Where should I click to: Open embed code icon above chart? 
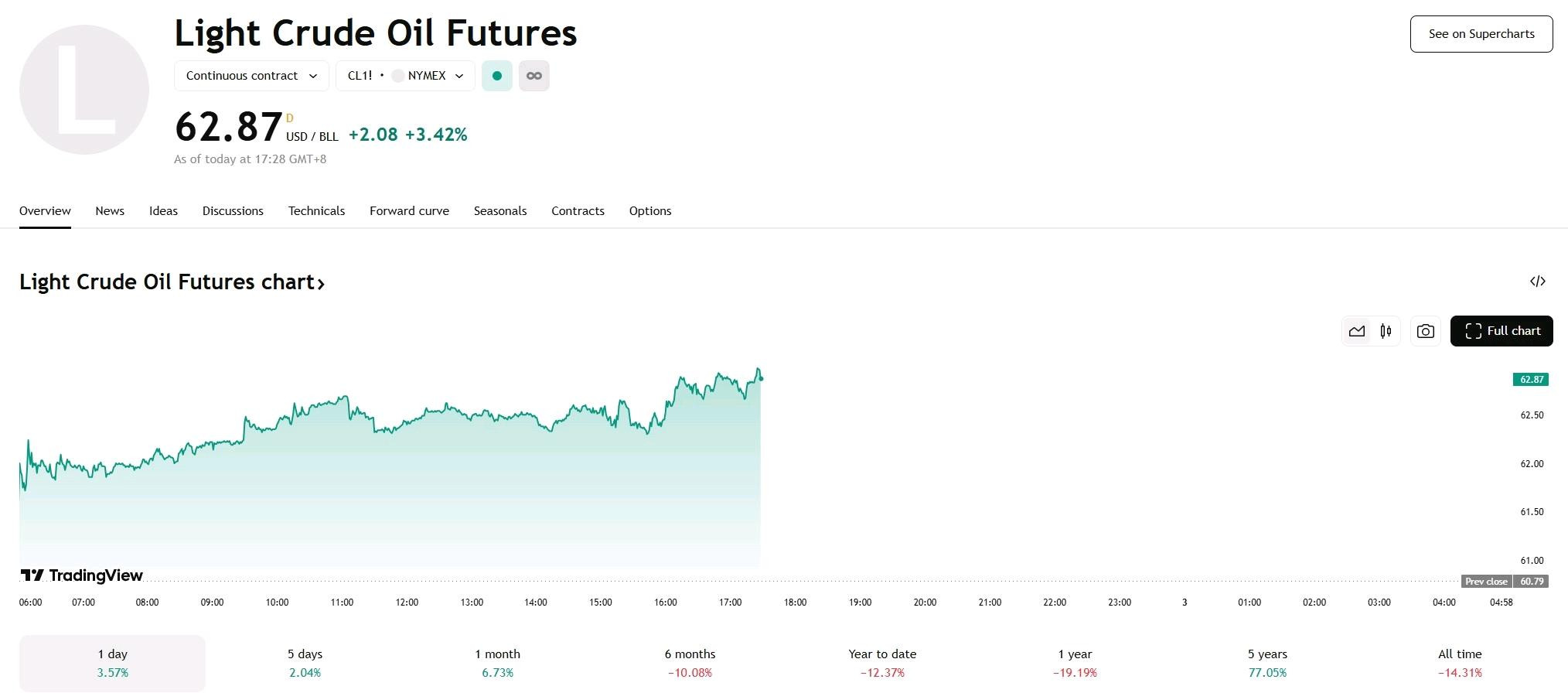(1538, 282)
